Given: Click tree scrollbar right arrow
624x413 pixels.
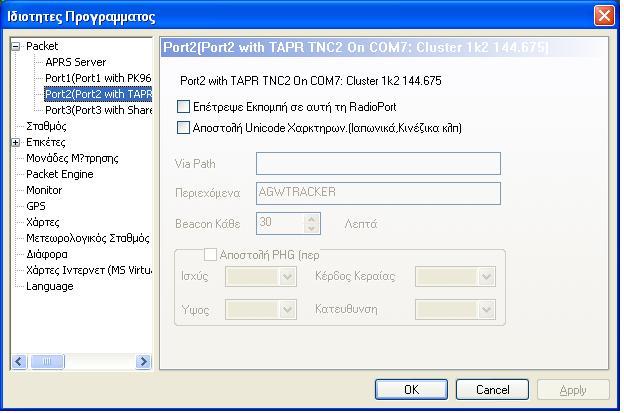Looking at the screenshot, I should point(143,362).
